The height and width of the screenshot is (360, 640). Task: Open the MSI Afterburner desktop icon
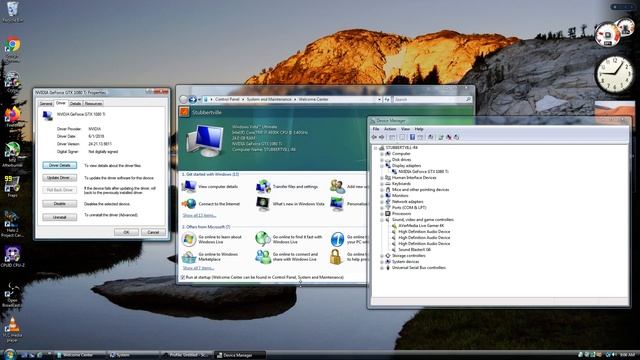[x=13, y=153]
